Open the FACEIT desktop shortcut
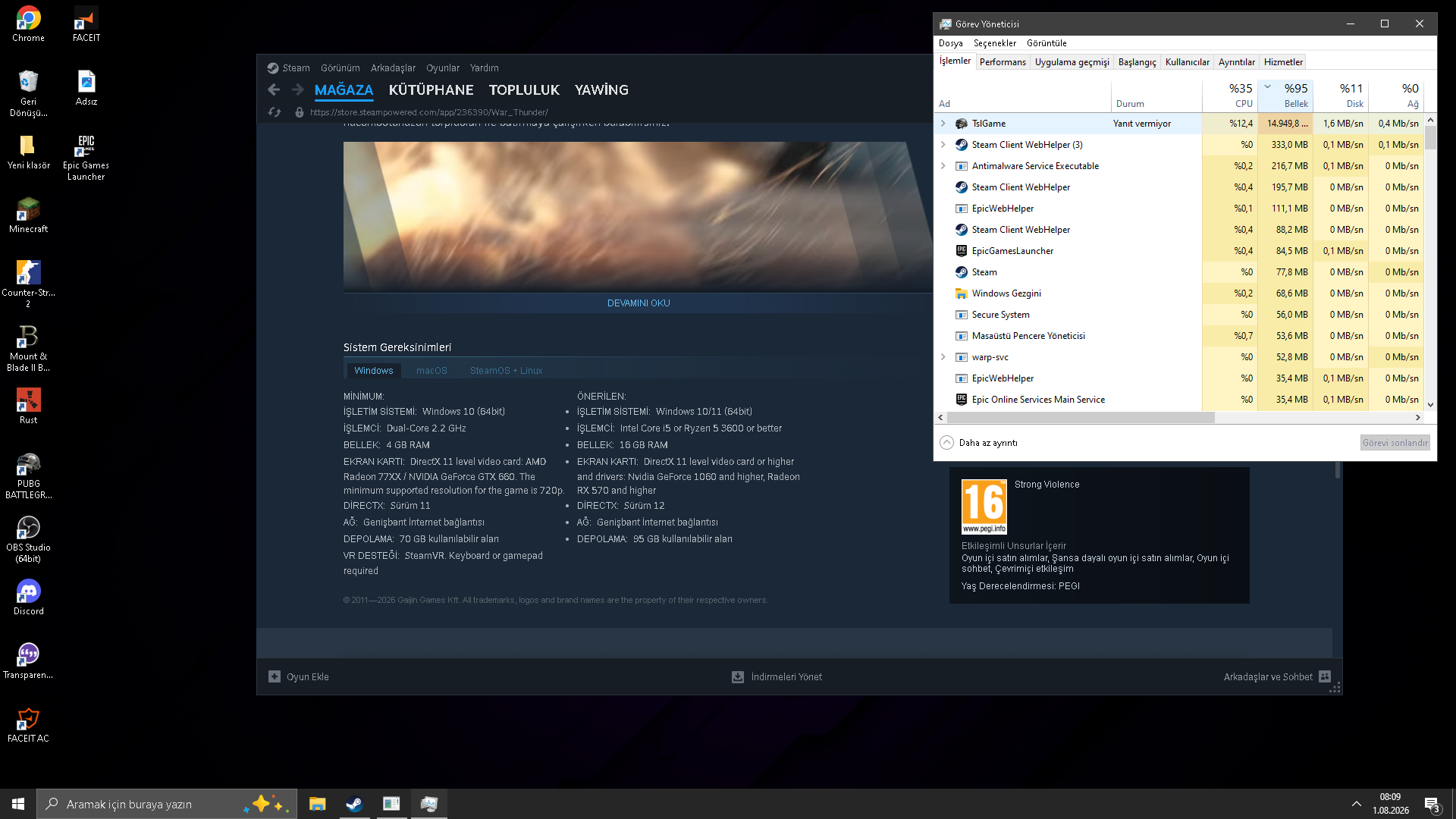Image resolution: width=1456 pixels, height=819 pixels. [86, 24]
